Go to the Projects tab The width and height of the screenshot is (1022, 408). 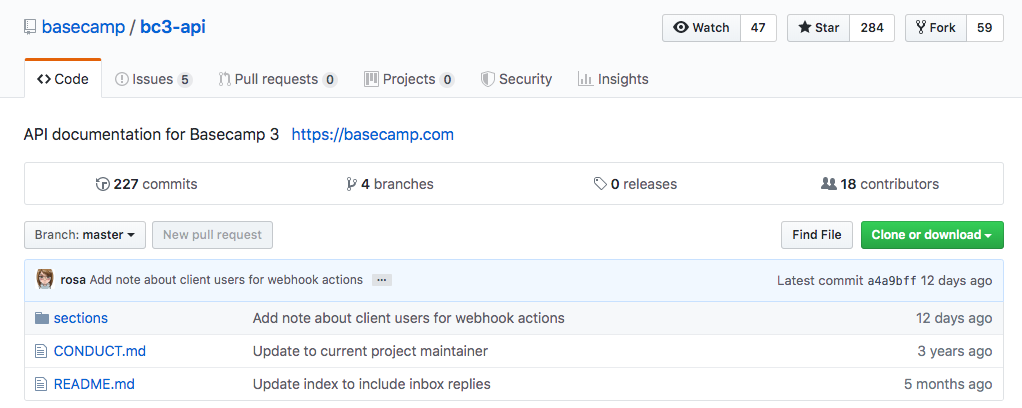point(409,80)
